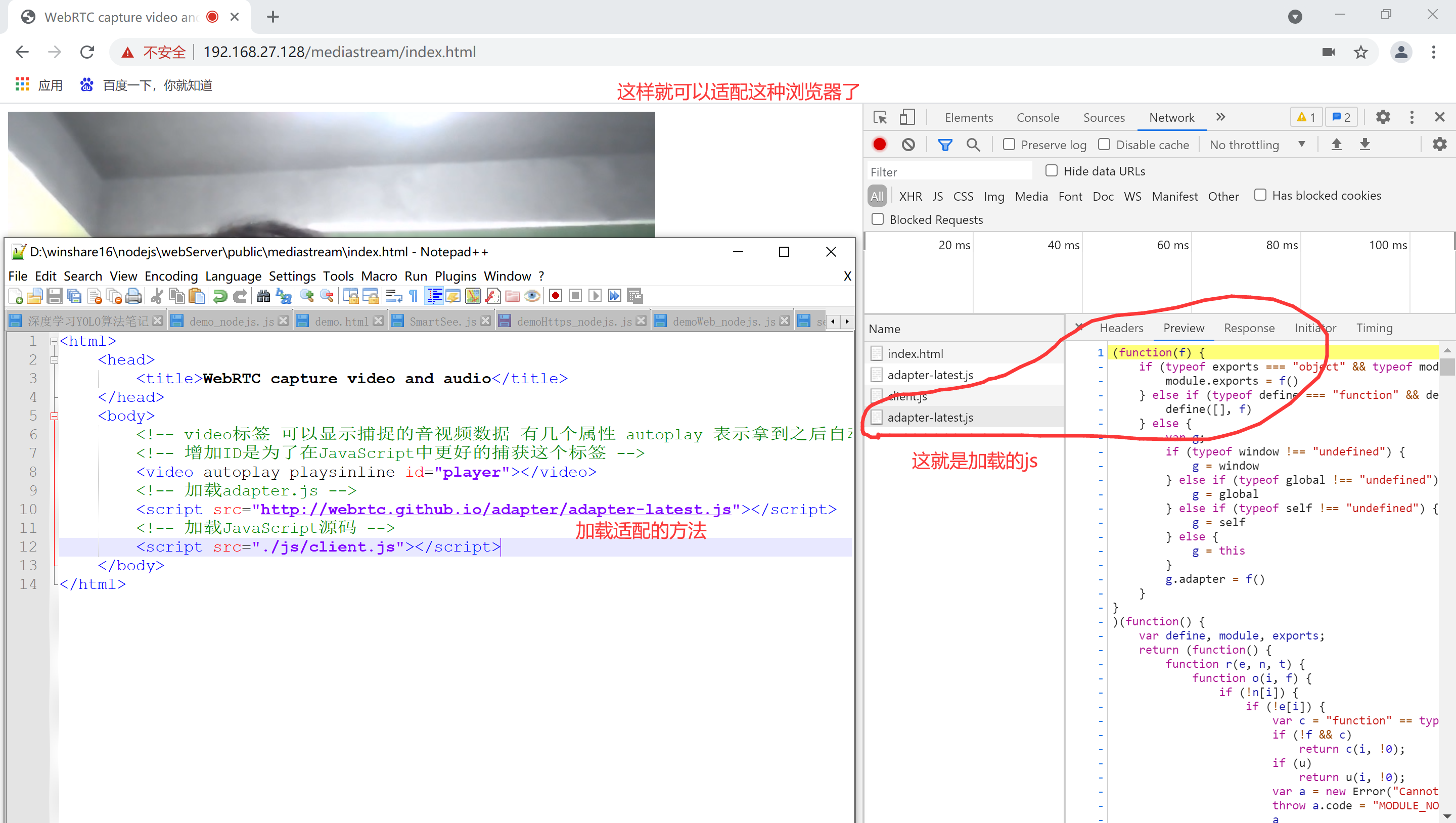The image size is (1456, 823).
Task: Switch to the Console tab
Action: (x=1037, y=118)
